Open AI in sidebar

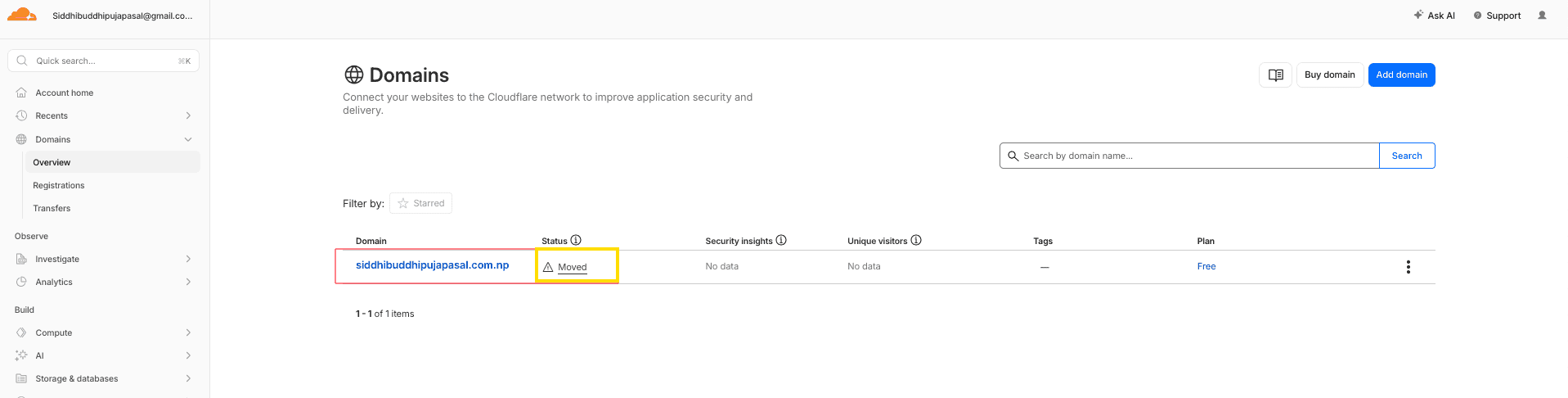(39, 355)
